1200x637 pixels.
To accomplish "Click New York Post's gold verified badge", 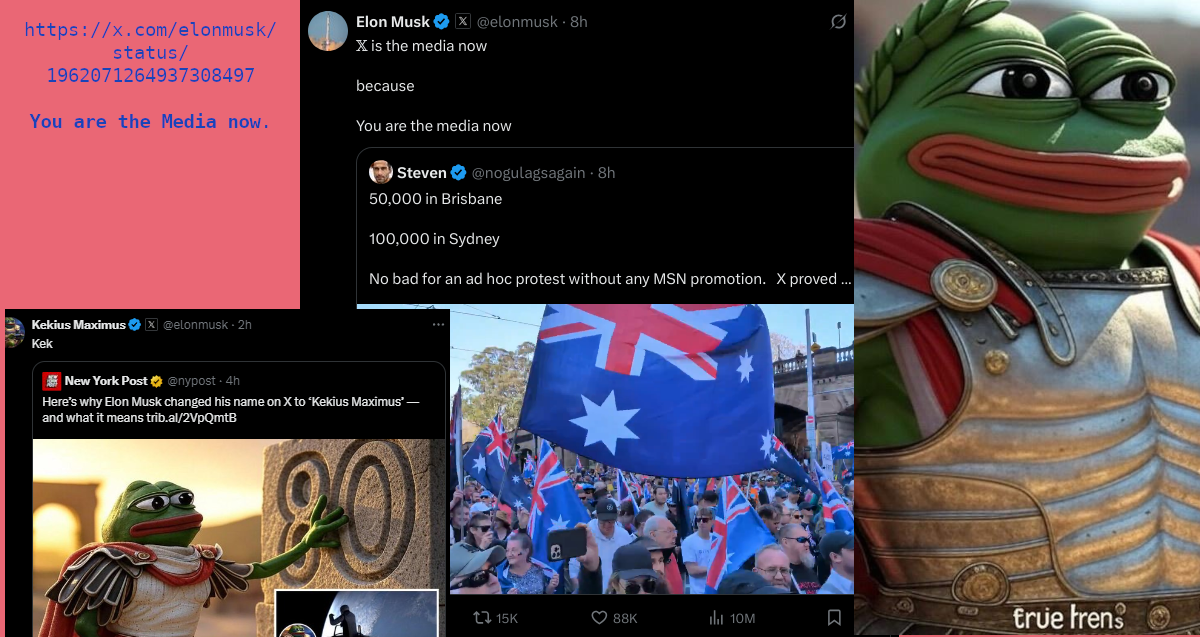I will point(157,381).
